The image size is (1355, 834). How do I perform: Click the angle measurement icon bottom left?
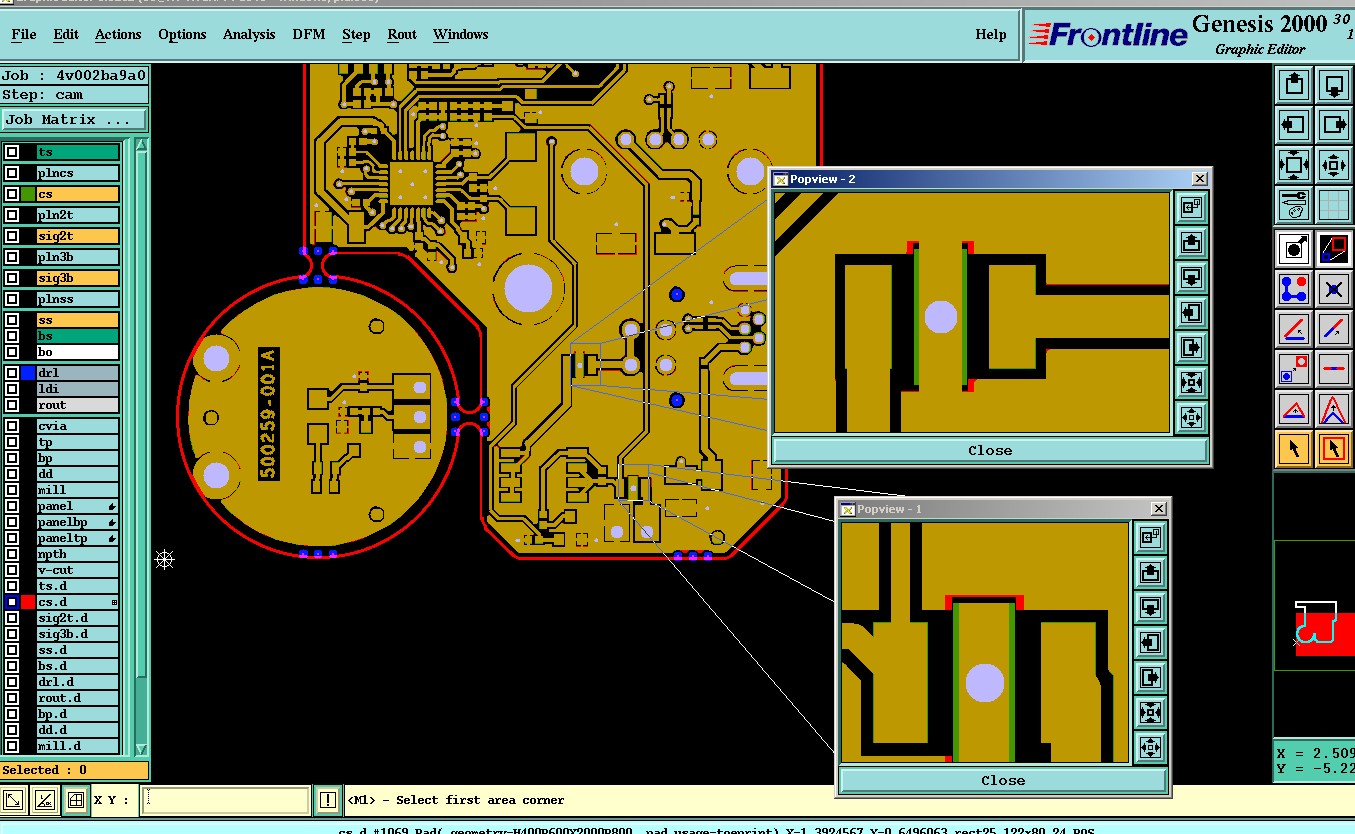tap(44, 800)
